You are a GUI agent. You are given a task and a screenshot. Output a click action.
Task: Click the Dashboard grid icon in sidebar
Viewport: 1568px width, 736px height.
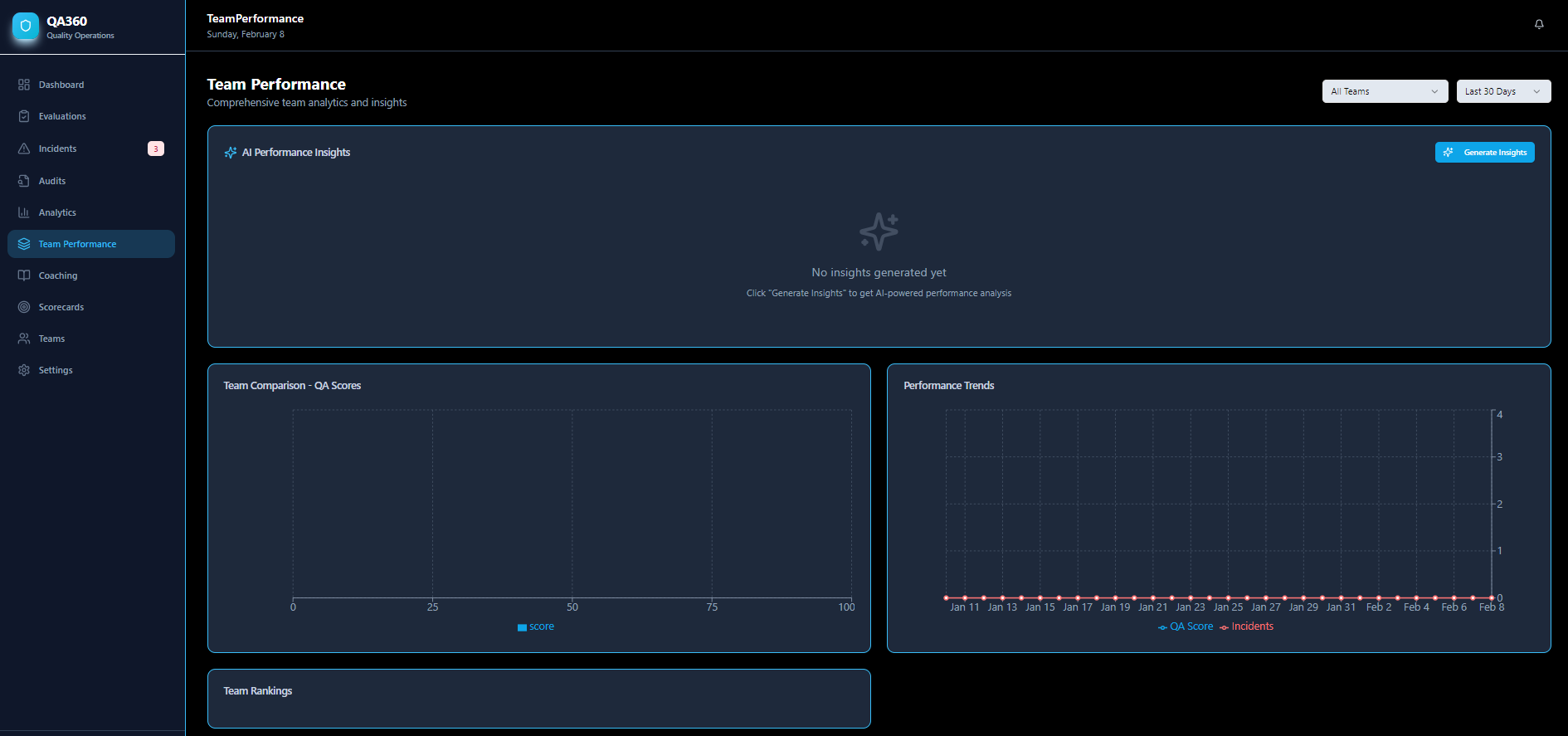point(24,85)
